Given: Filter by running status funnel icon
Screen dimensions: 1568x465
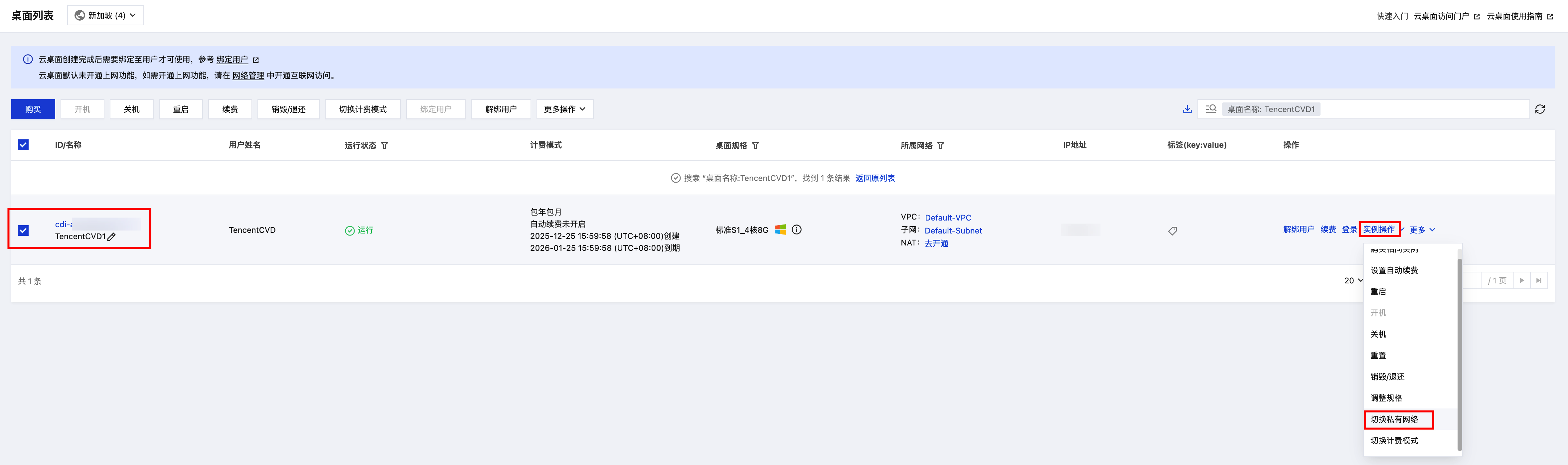Looking at the screenshot, I should coord(385,145).
